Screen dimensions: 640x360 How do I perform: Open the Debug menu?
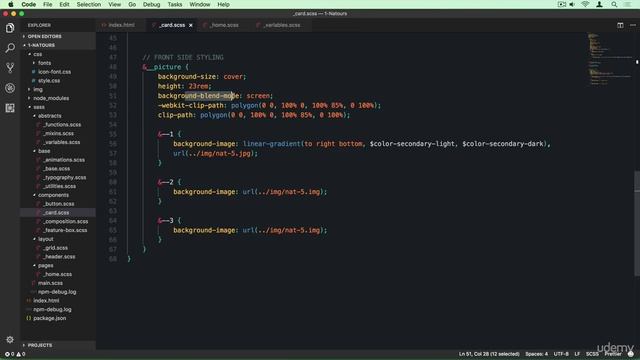pyautogui.click(x=151, y=4)
